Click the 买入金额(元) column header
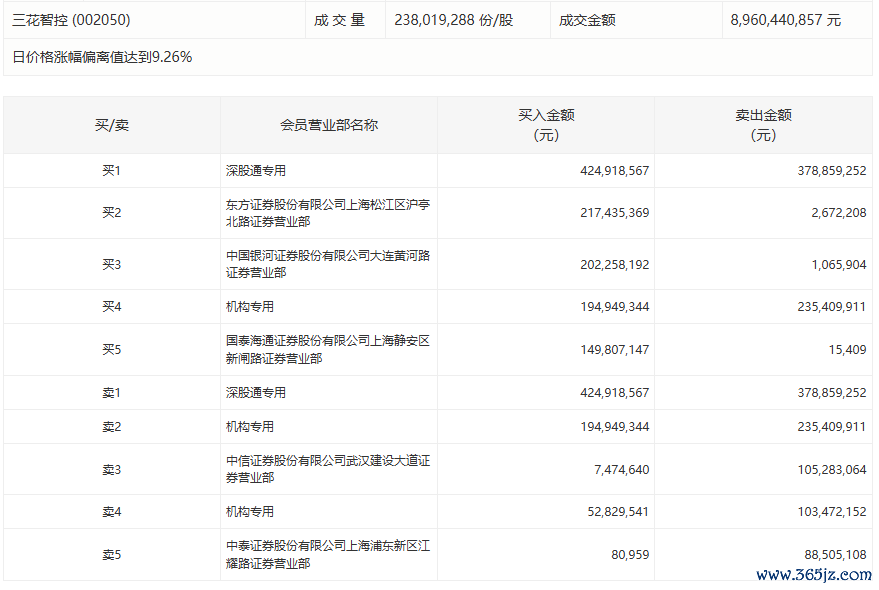The width and height of the screenshot is (879, 590). [546, 125]
